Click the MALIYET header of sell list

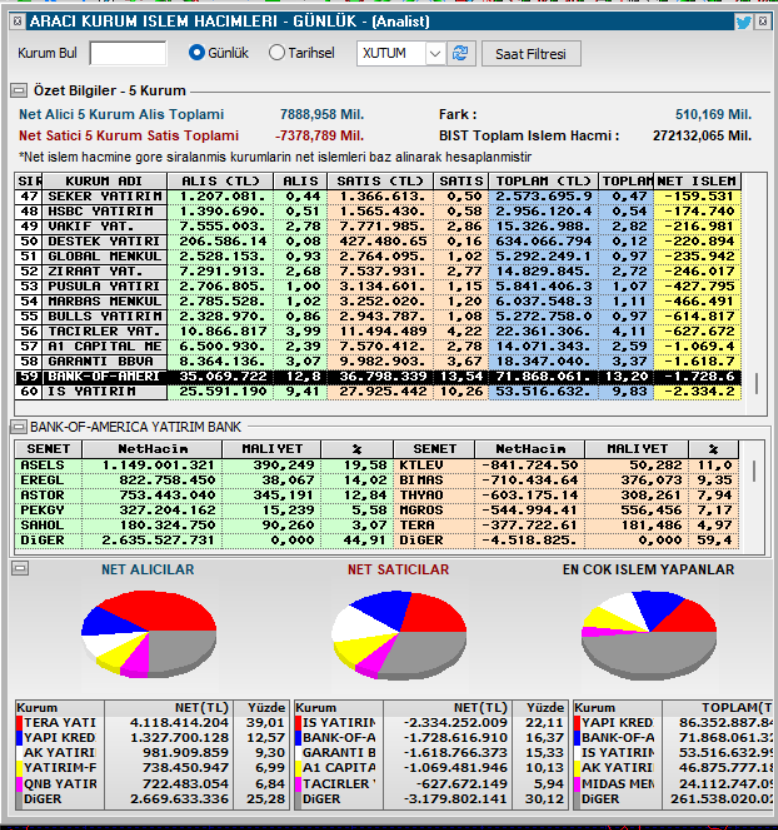click(637, 449)
